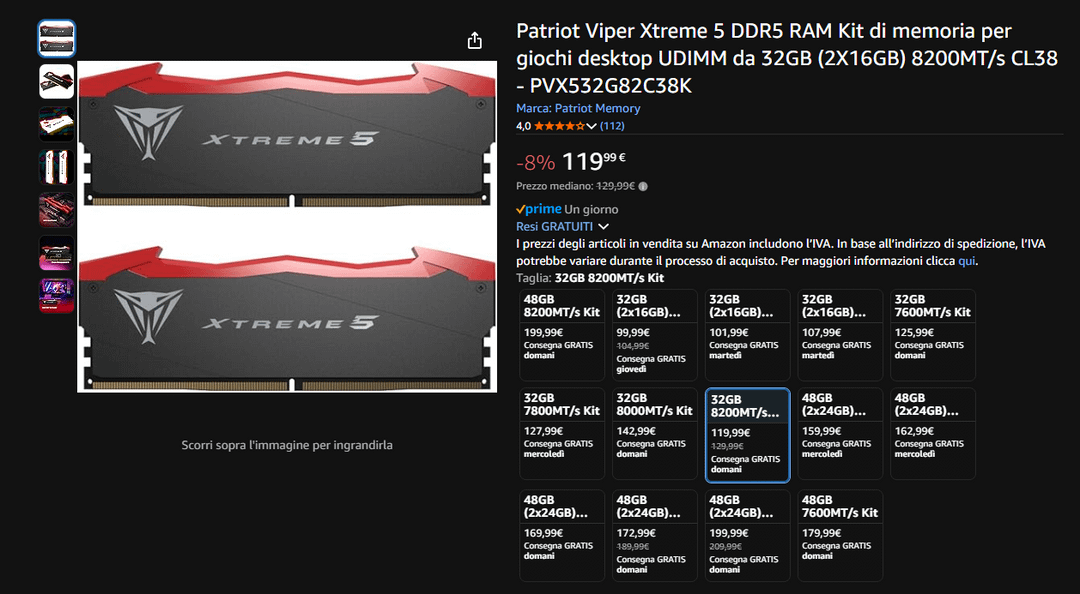Click the orange star rating icons
The width and height of the screenshot is (1080, 594).
pyautogui.click(x=559, y=126)
